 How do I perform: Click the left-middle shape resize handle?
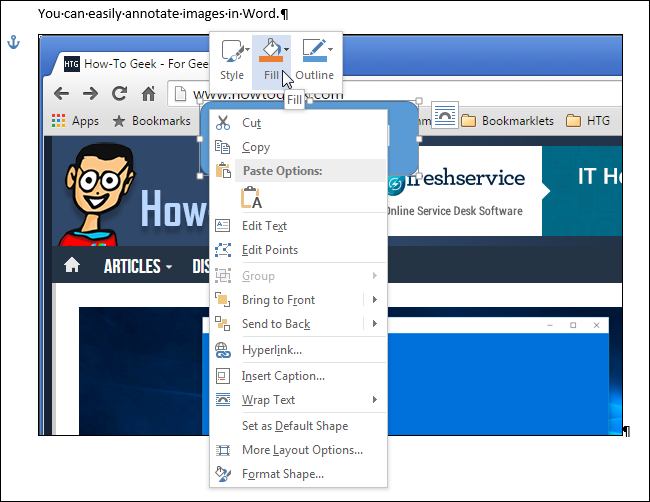[200, 139]
